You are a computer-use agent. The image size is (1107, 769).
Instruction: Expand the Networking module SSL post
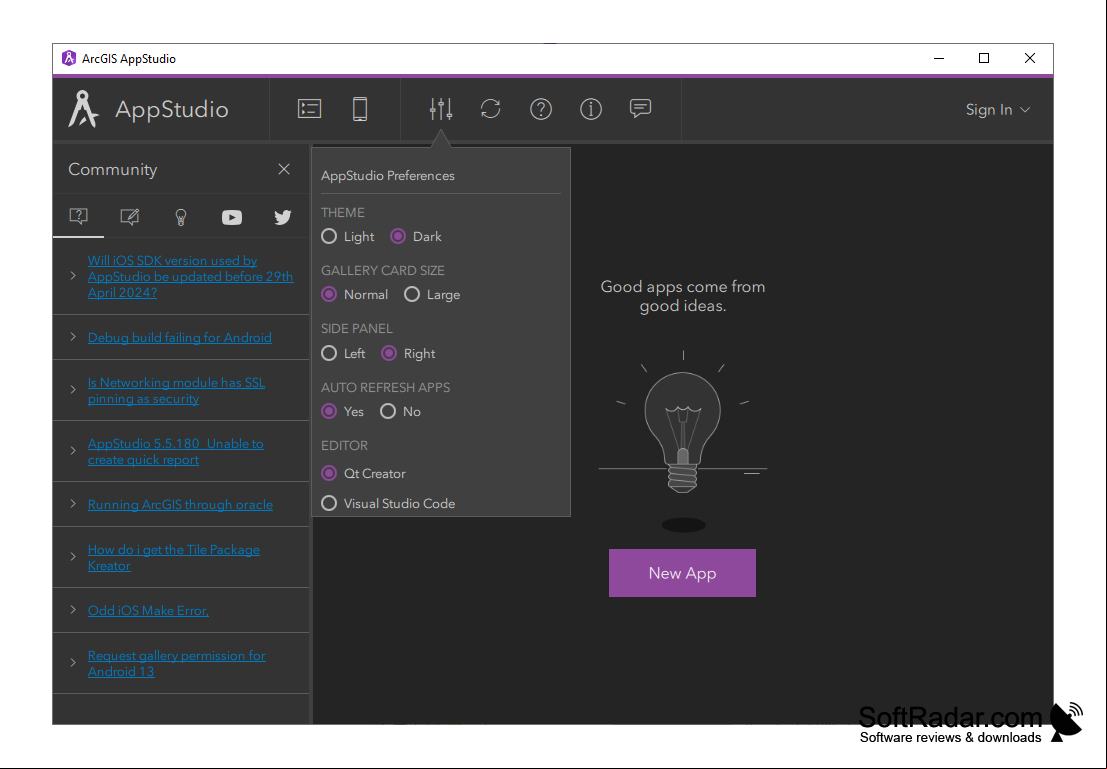[x=73, y=389]
